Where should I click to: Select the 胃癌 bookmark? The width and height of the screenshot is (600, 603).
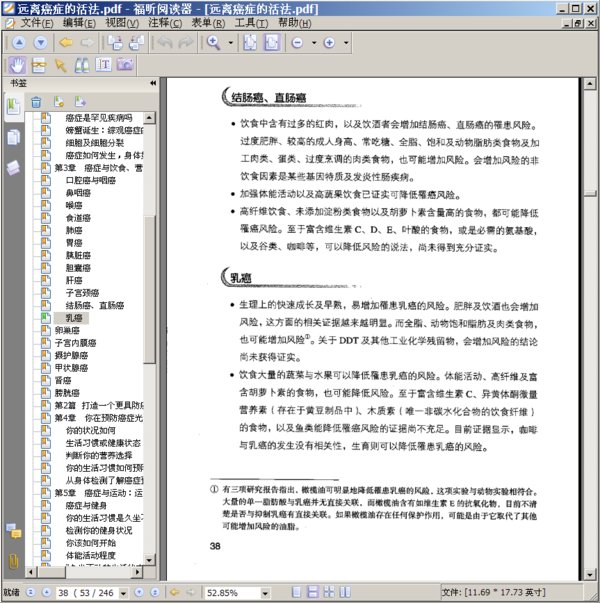74,243
